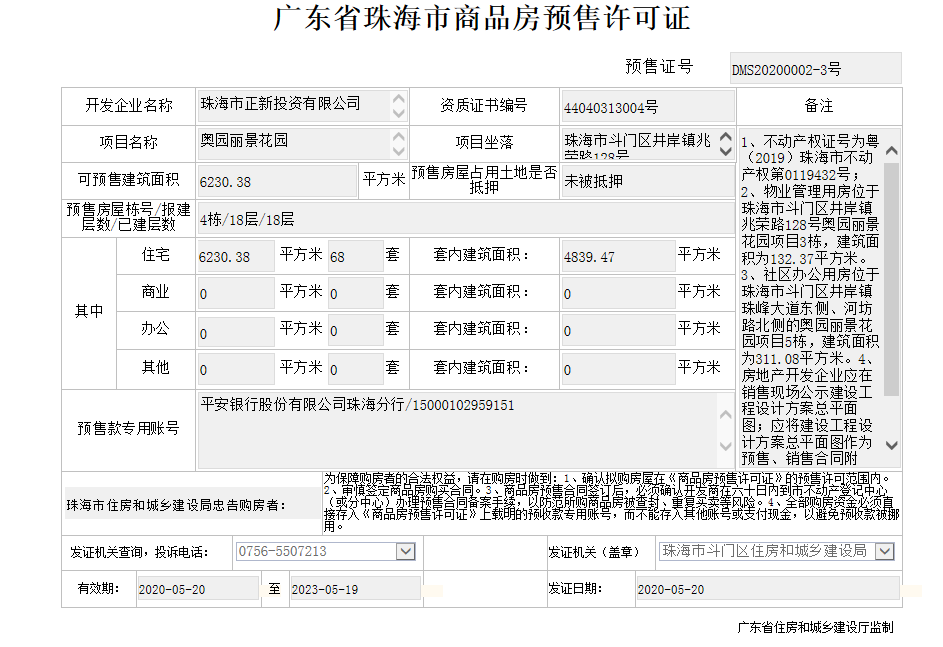Expand the 珠海市斗门区住房和城乡建设局 dropdown
This screenshot has width=943, height=647.
(x=883, y=551)
